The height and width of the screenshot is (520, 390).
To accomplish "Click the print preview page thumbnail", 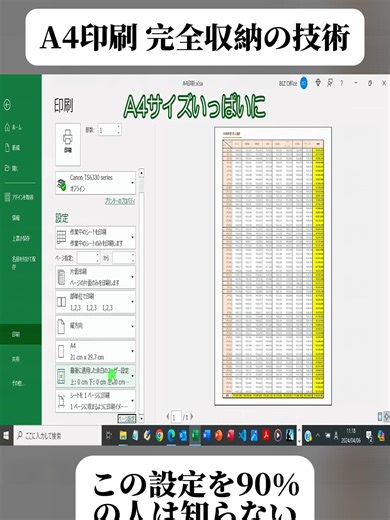I will (273, 266).
